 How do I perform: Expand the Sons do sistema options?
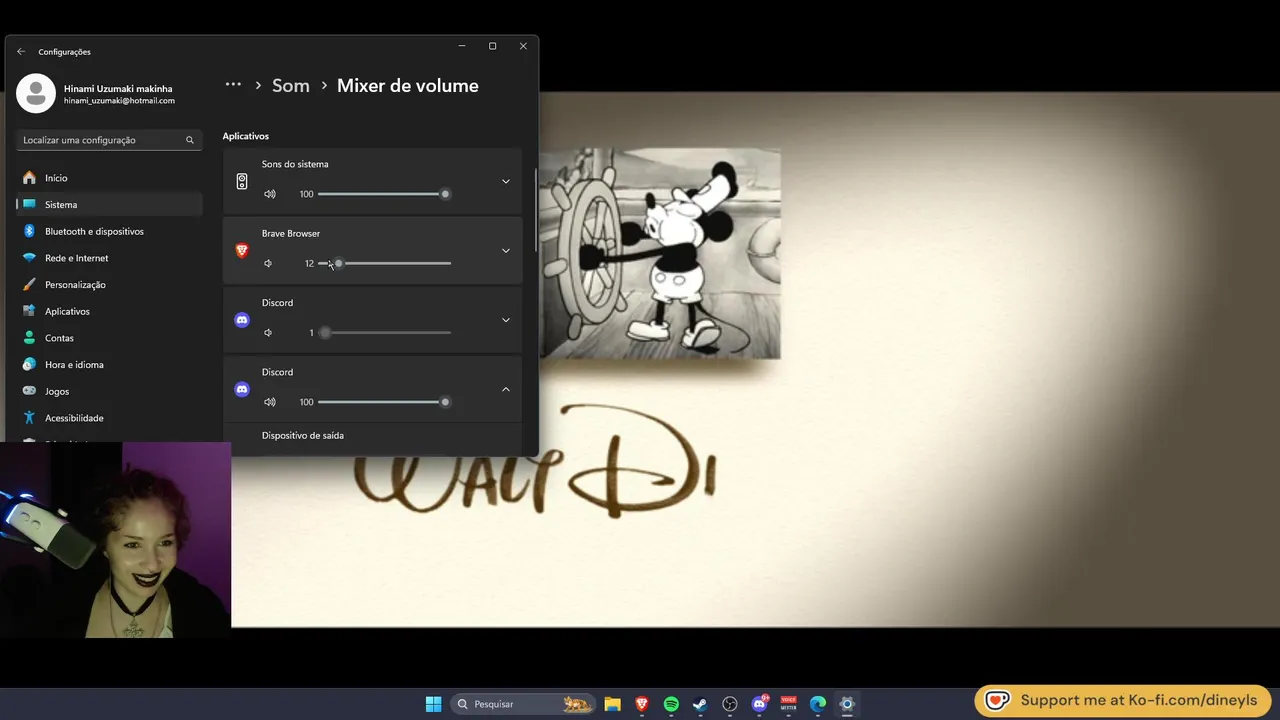(x=505, y=181)
